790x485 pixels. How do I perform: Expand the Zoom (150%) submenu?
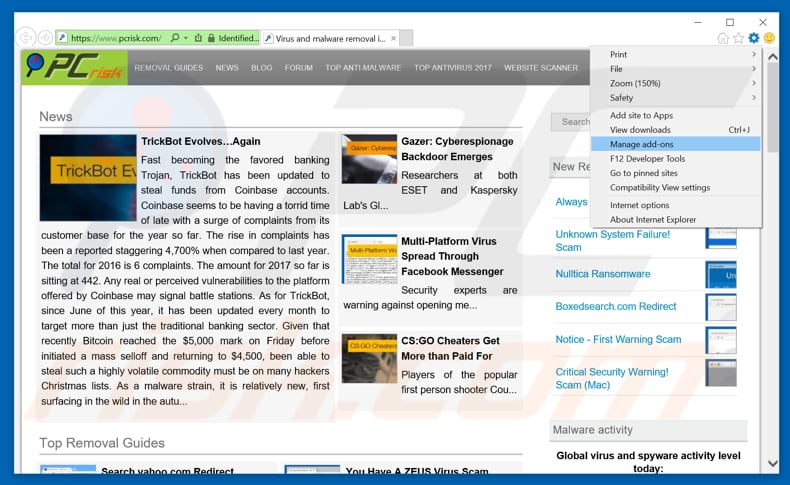pyautogui.click(x=676, y=84)
